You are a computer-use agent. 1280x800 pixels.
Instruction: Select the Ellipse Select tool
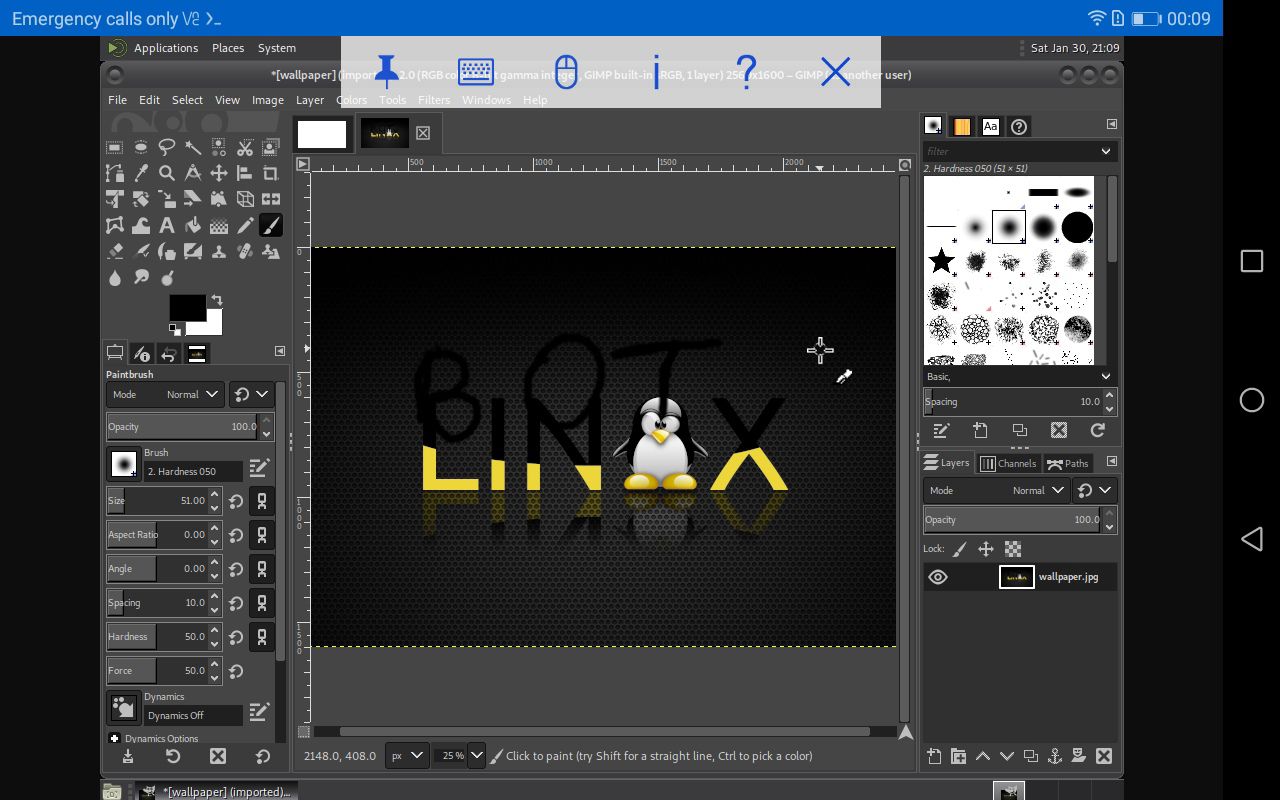click(x=141, y=147)
